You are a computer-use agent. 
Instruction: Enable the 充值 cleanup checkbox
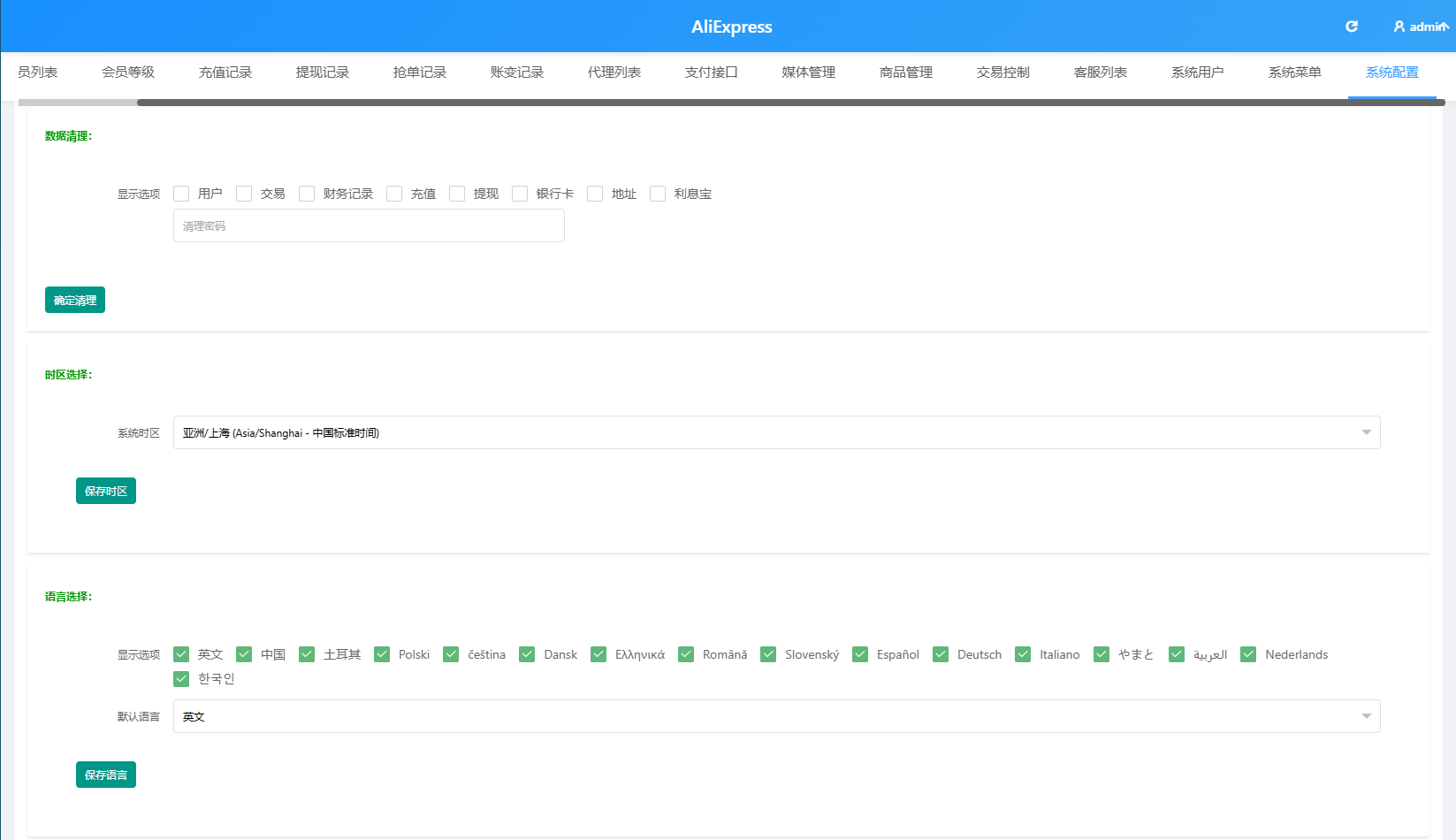click(394, 194)
